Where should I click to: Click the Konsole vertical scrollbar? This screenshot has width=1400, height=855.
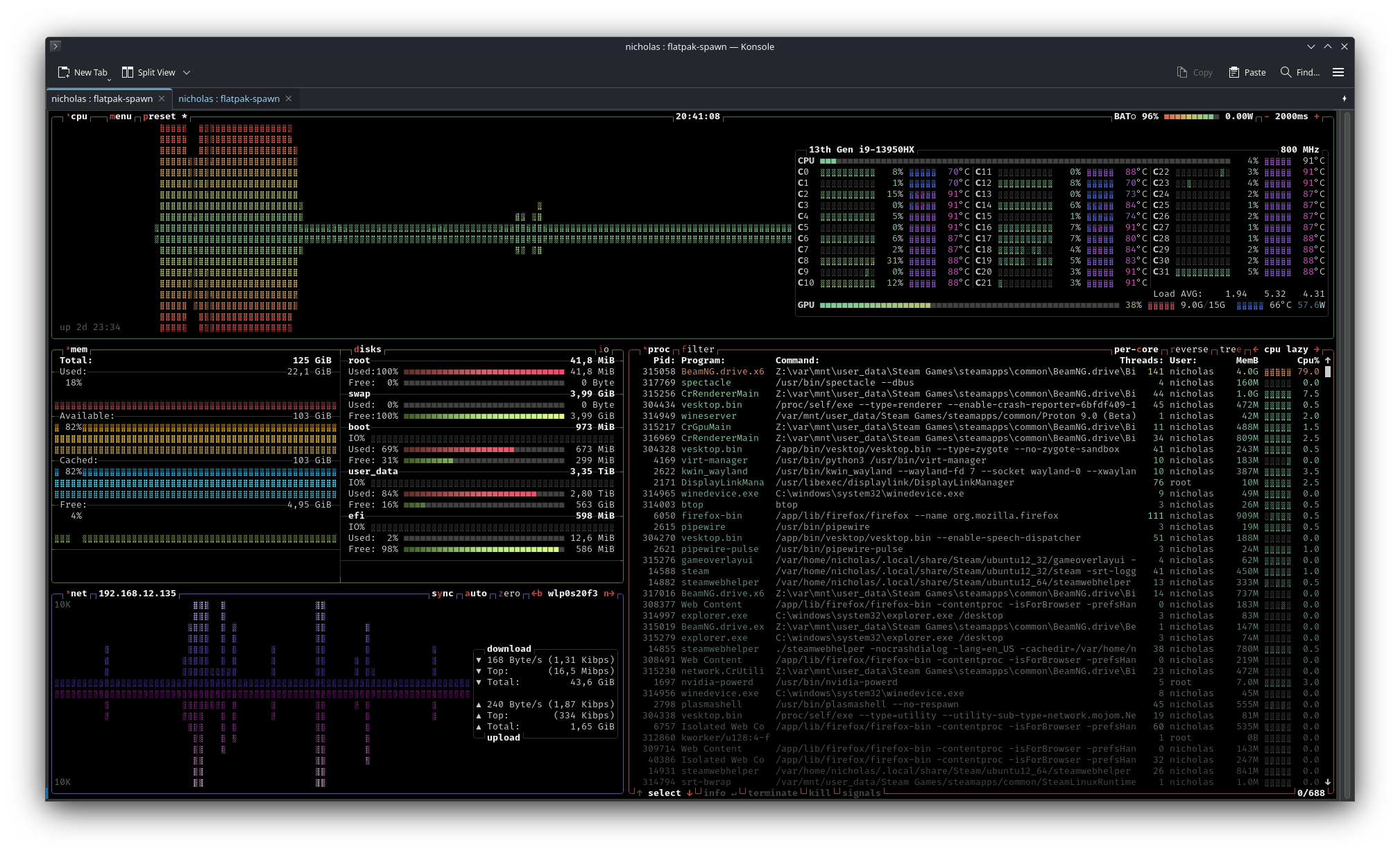click(1348, 454)
